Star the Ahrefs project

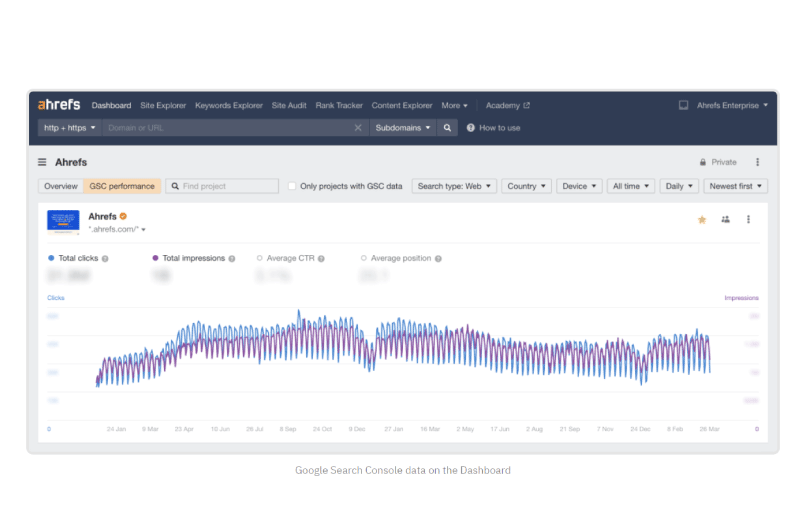[x=702, y=219]
